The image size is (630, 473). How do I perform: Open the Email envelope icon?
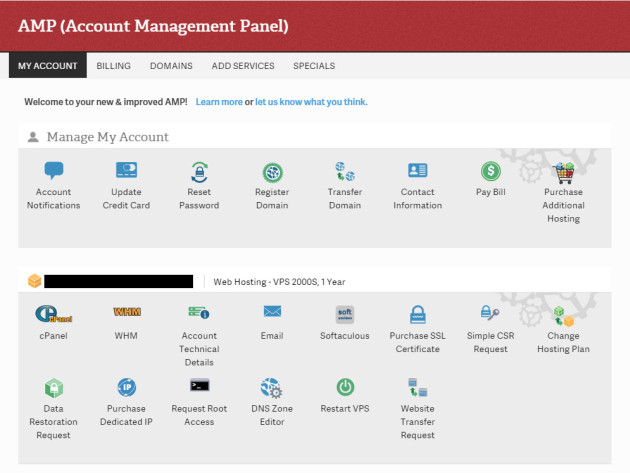click(x=272, y=311)
